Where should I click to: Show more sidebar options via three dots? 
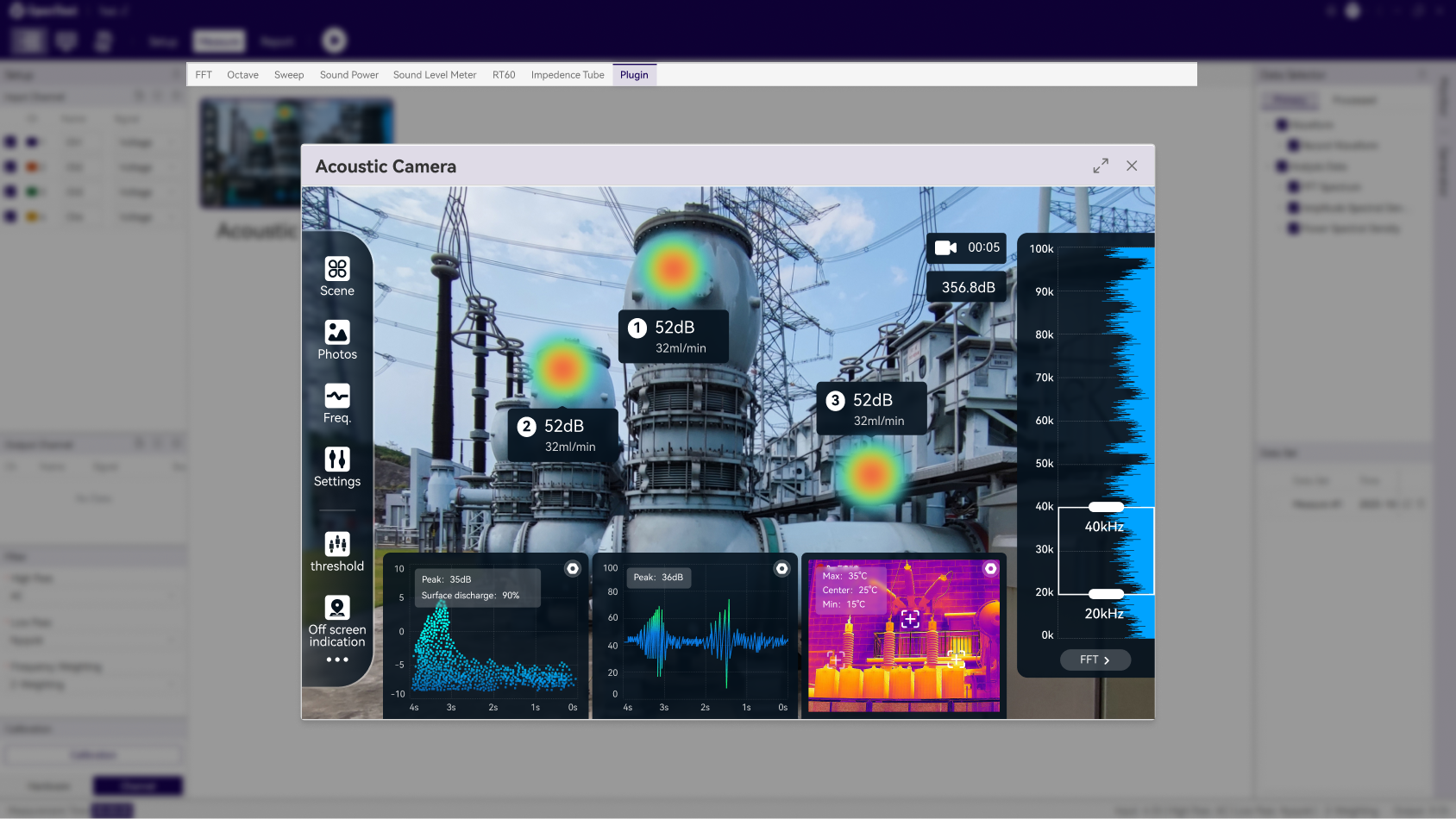[337, 660]
